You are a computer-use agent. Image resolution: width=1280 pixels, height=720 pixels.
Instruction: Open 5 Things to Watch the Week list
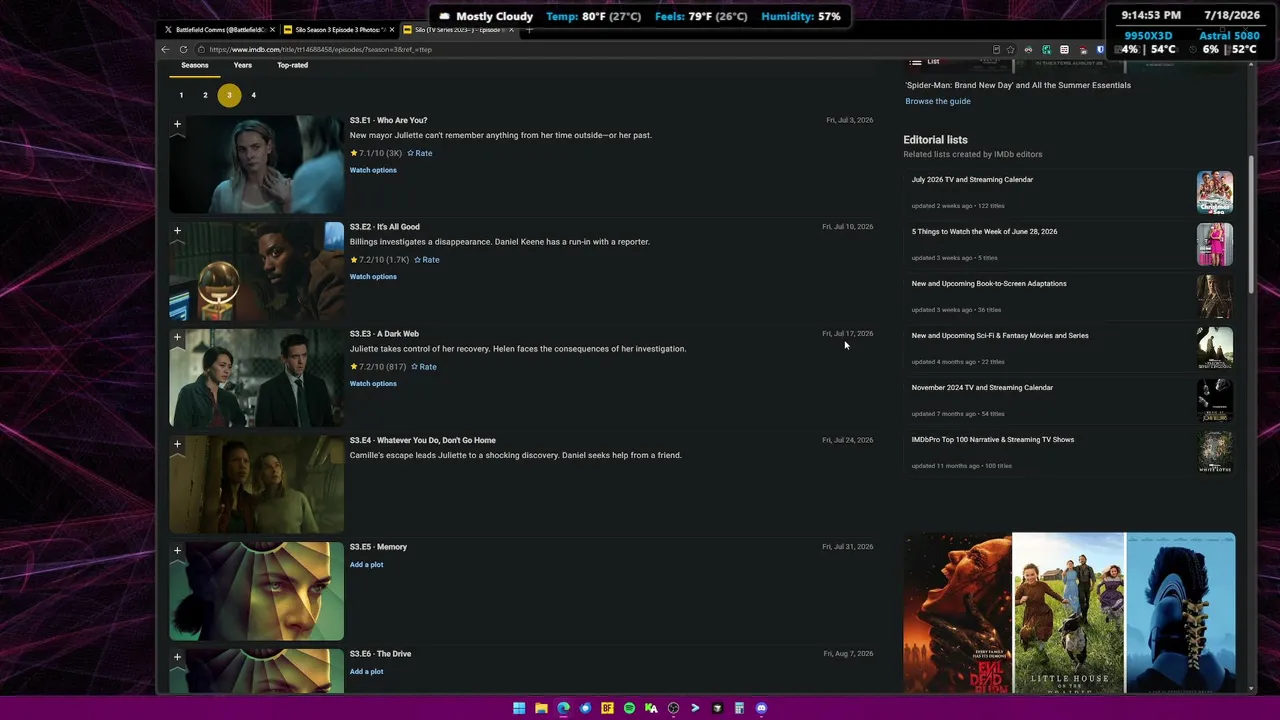click(984, 232)
